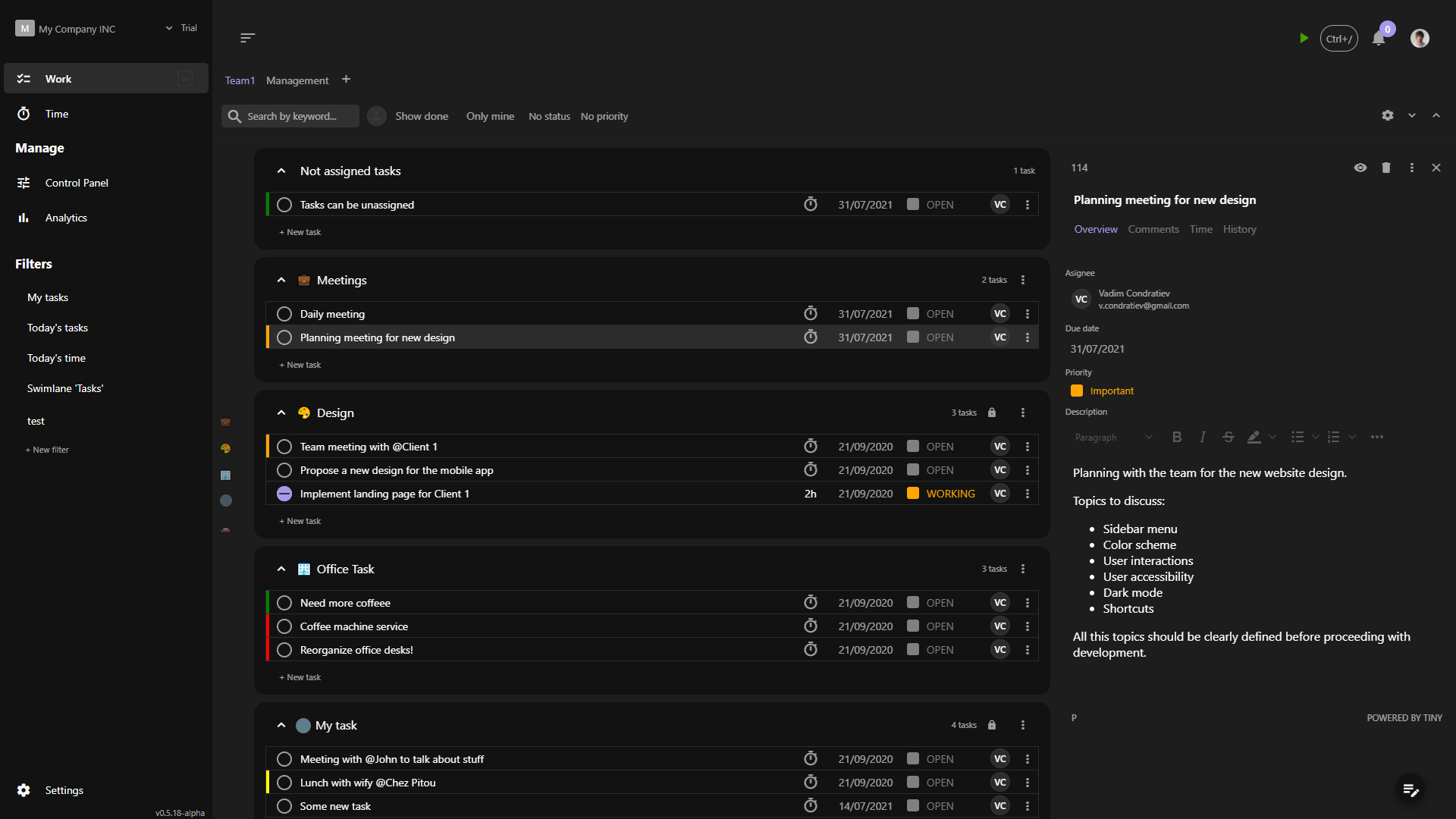Open more options for Coffee machine service
The width and height of the screenshot is (1456, 819).
point(1028,626)
